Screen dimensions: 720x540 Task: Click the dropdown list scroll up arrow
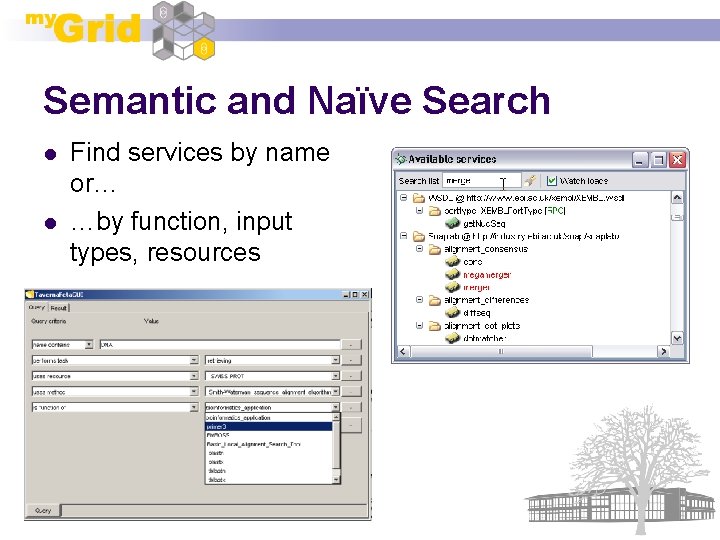[336, 417]
